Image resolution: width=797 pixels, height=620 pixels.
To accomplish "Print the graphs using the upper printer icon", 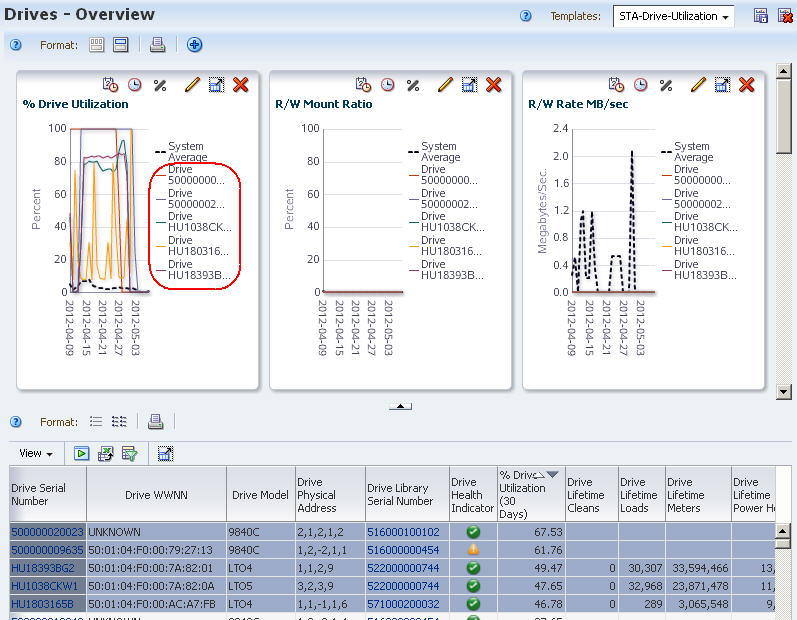I will (x=158, y=45).
